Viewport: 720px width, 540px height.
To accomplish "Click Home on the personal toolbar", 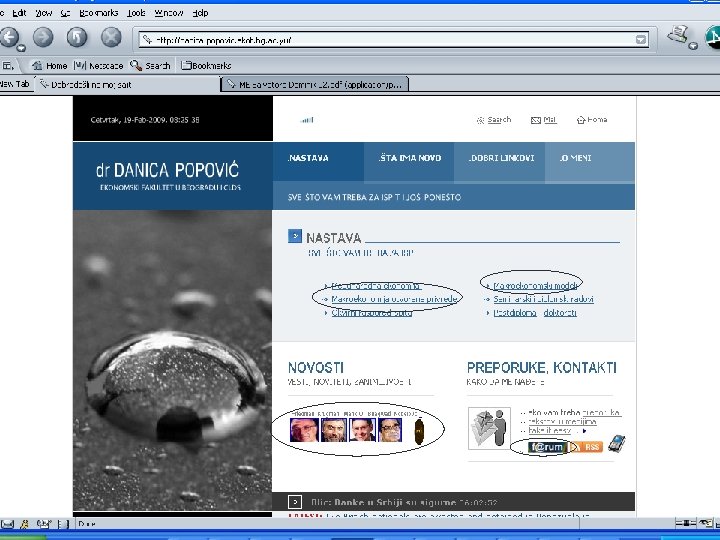I will click(50, 66).
